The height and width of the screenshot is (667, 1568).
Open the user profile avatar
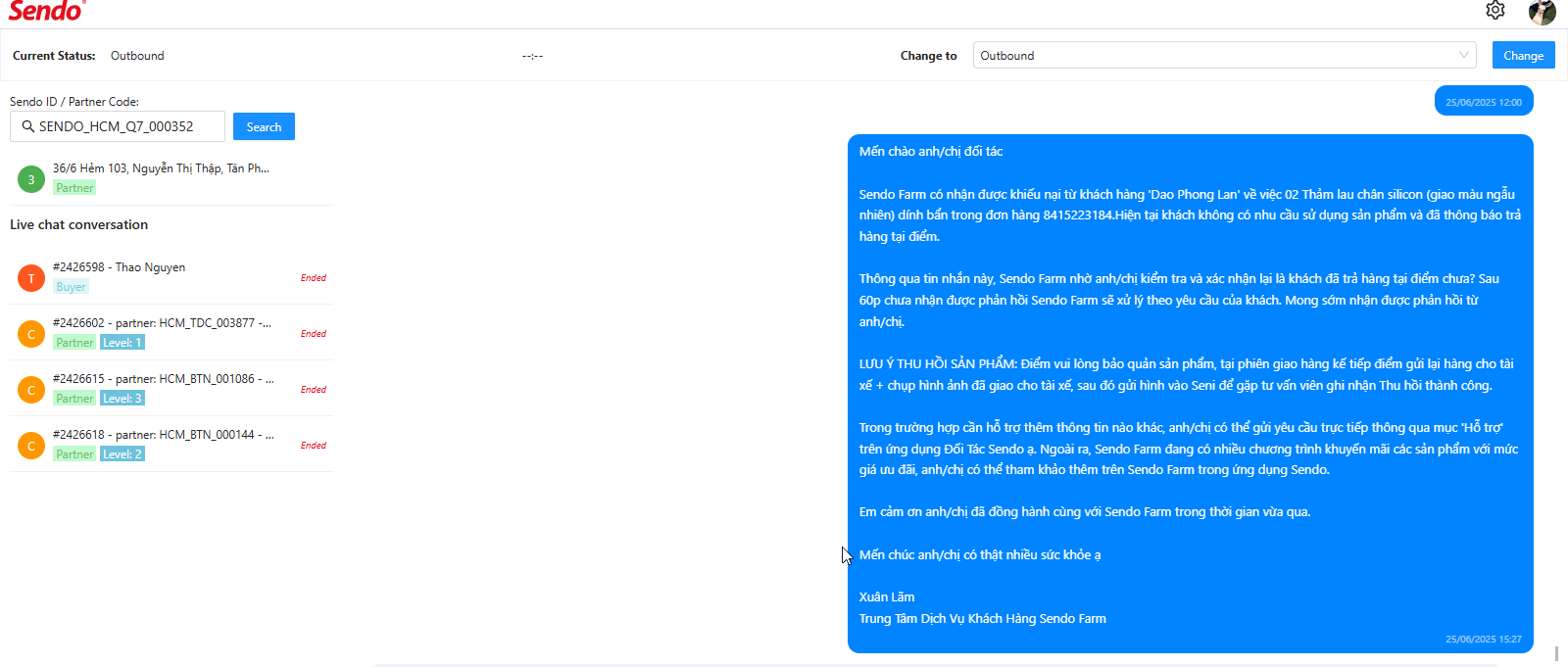coord(1542,12)
